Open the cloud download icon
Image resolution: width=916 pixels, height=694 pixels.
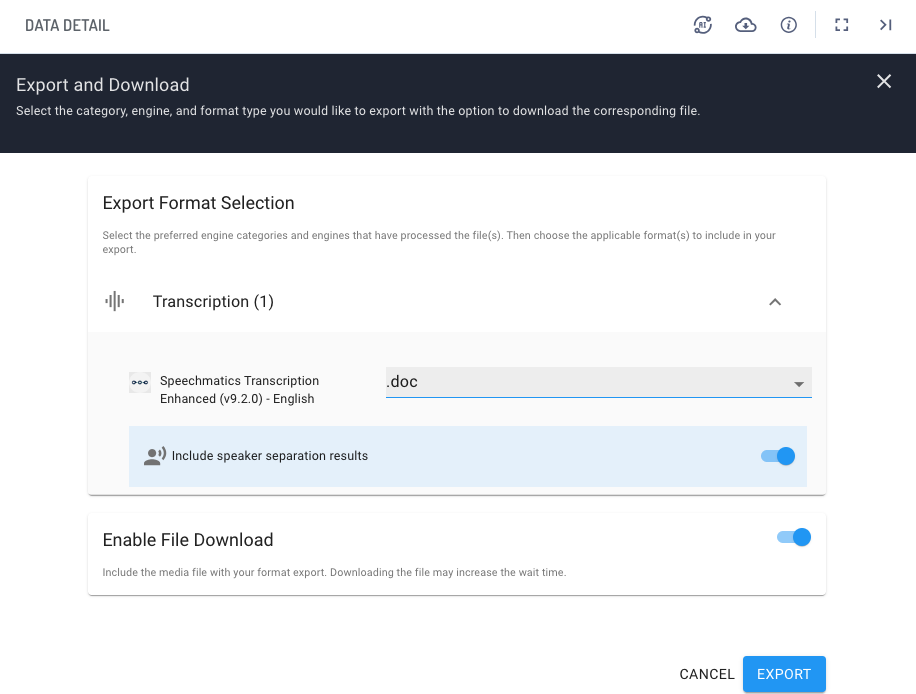click(745, 25)
